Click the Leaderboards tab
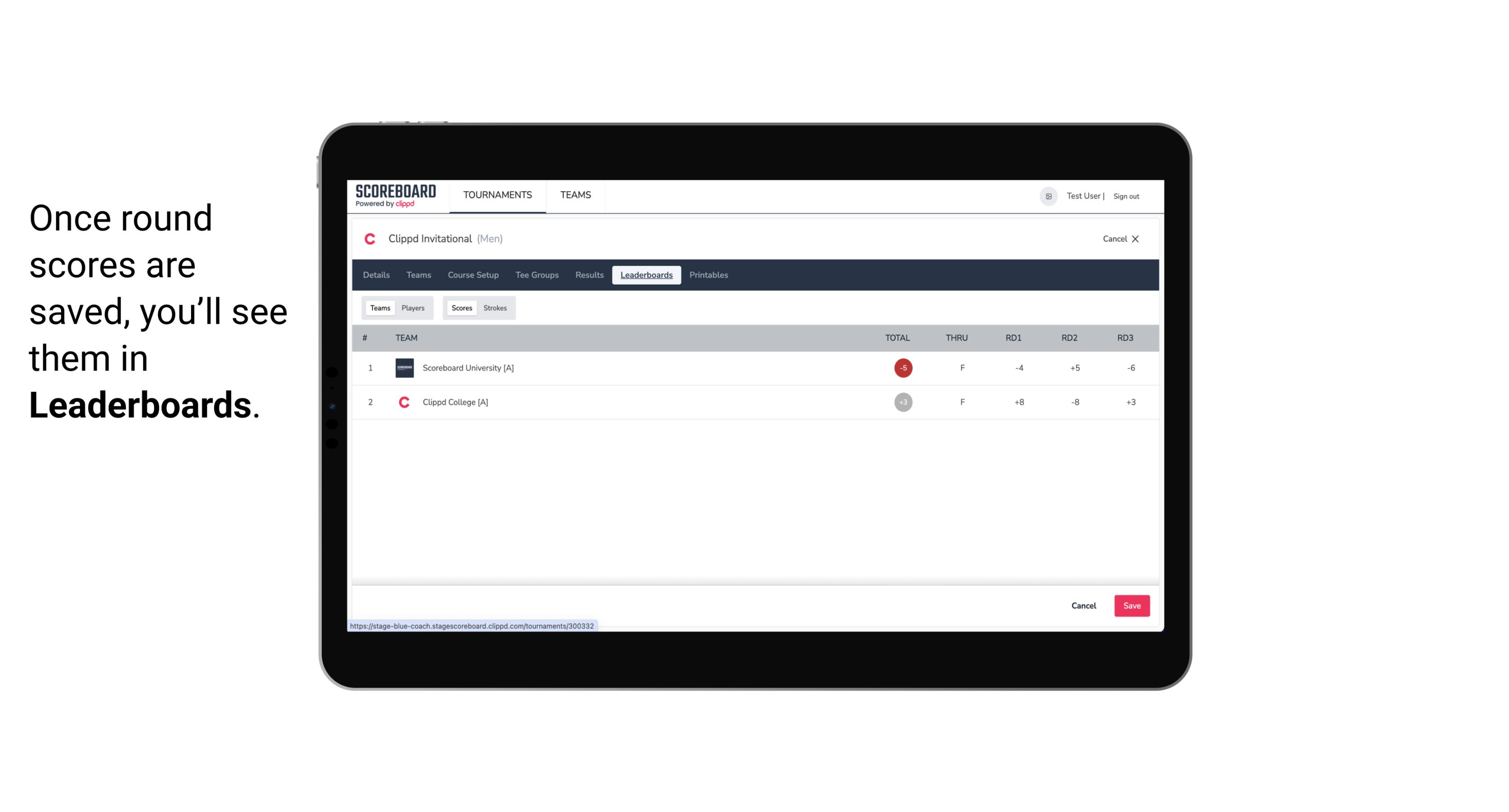 point(647,275)
